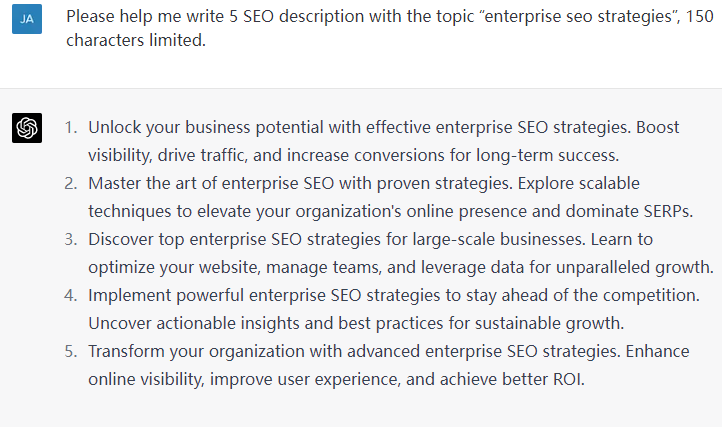Click list number 4 marker
This screenshot has height=427, width=722.
point(70,296)
